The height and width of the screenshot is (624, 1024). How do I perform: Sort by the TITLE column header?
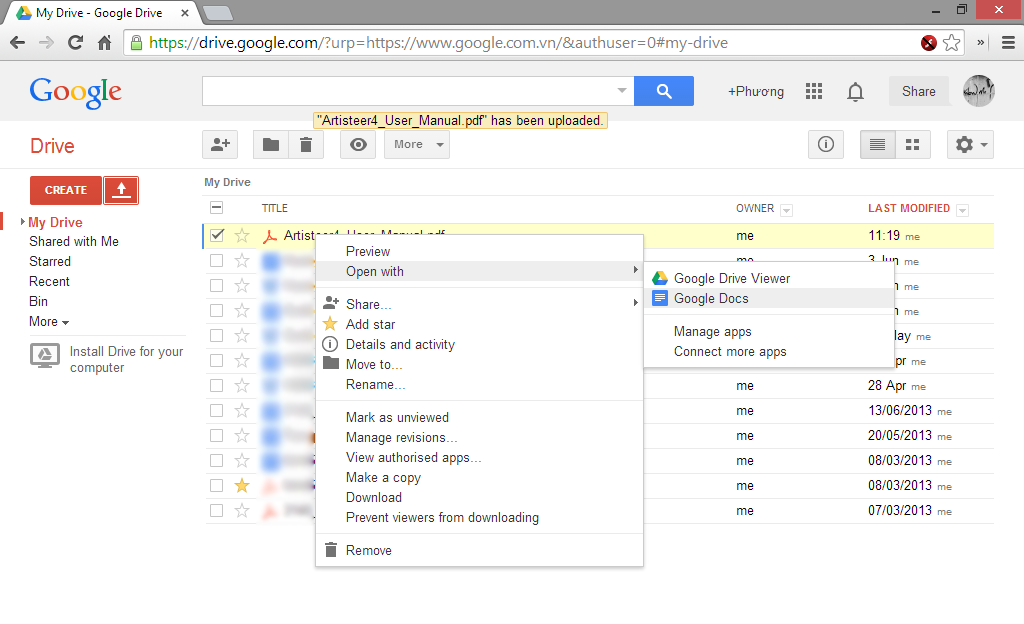click(x=274, y=208)
